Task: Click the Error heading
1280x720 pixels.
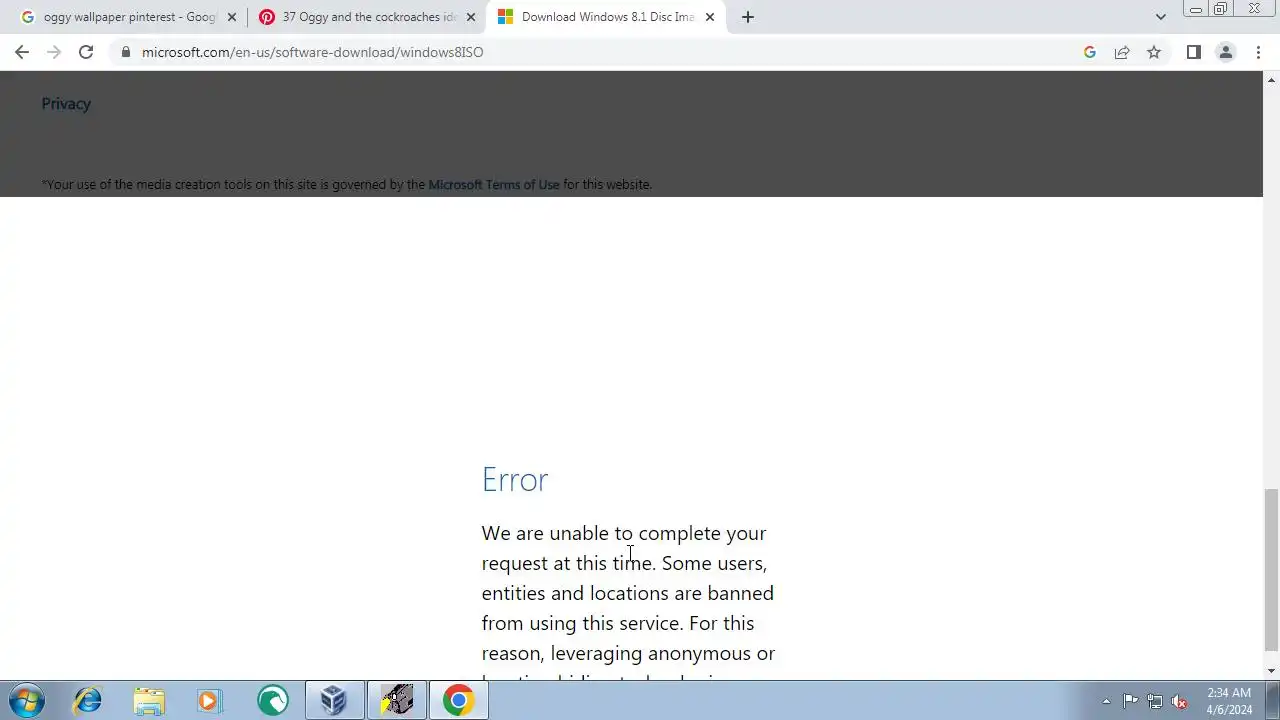Action: 515,480
